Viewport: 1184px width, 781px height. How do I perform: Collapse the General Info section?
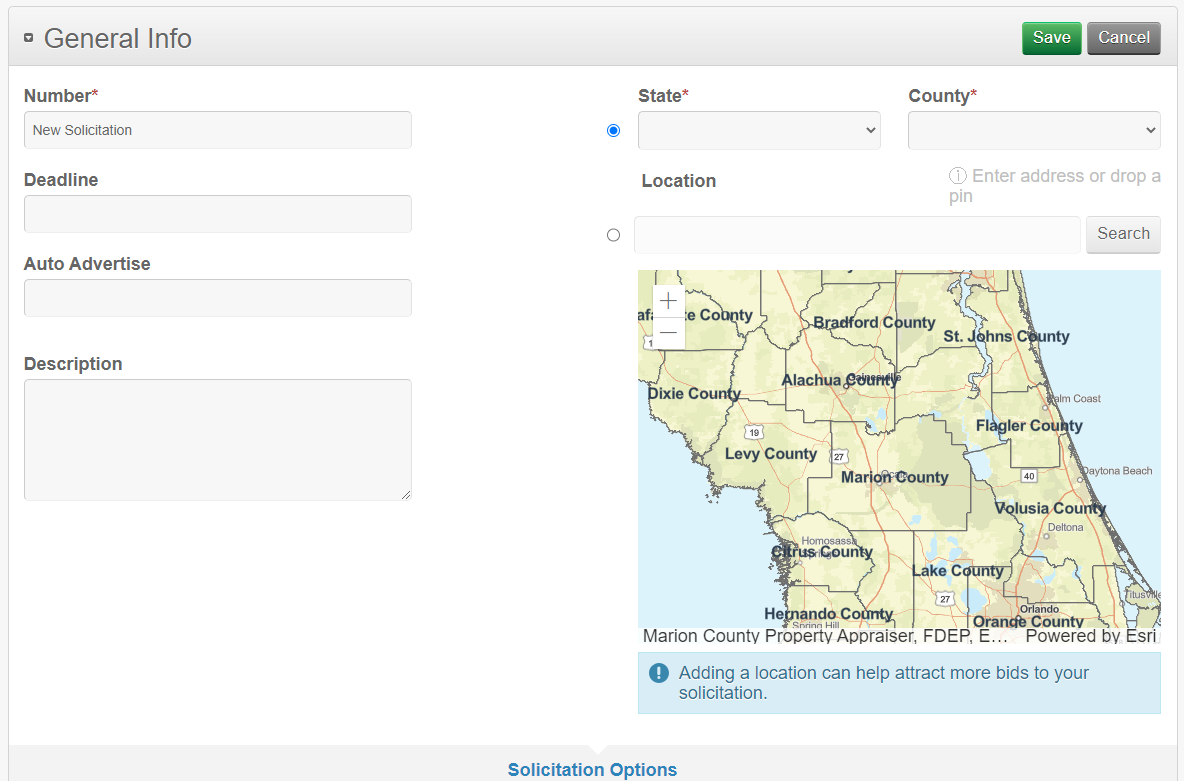(x=29, y=38)
